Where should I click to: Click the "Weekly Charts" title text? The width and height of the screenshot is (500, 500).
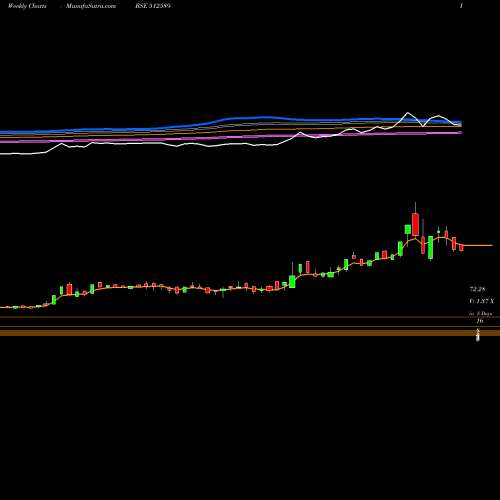[27, 6]
